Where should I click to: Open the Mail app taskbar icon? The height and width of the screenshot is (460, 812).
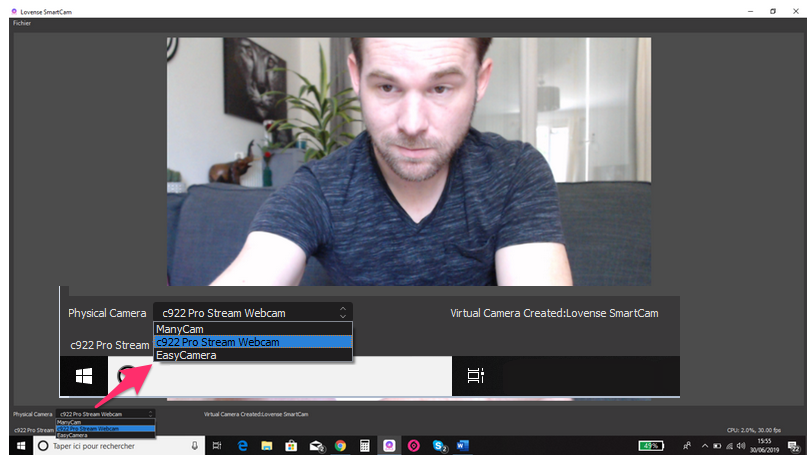coord(316,446)
